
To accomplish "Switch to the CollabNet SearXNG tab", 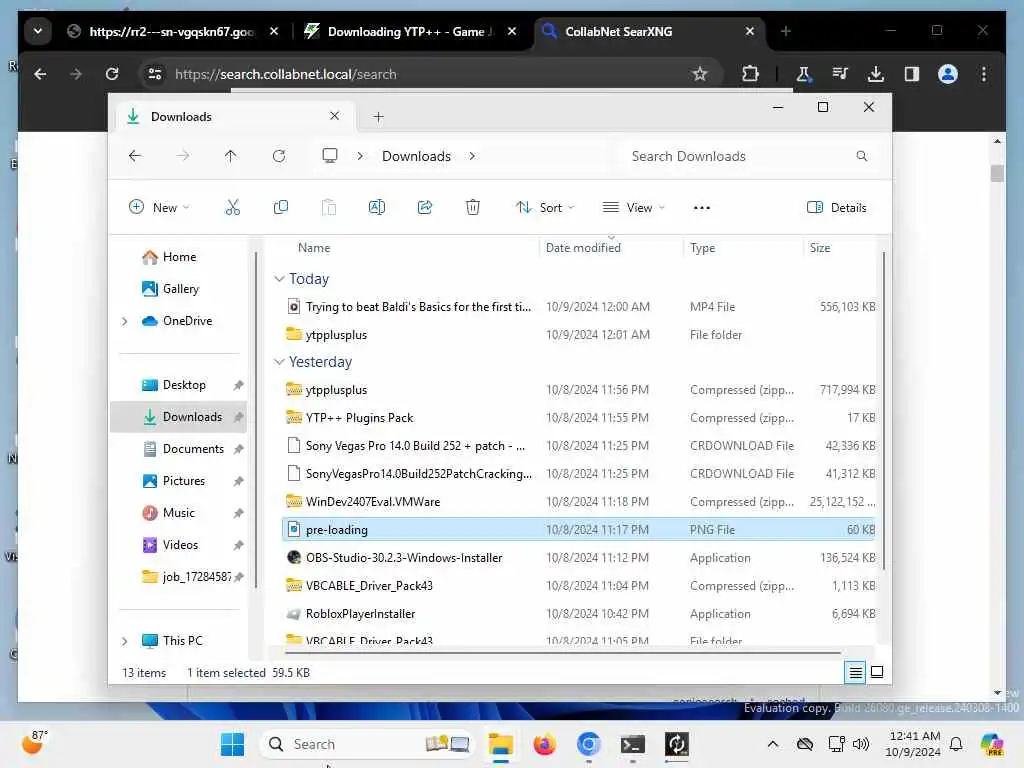I will (650, 31).
